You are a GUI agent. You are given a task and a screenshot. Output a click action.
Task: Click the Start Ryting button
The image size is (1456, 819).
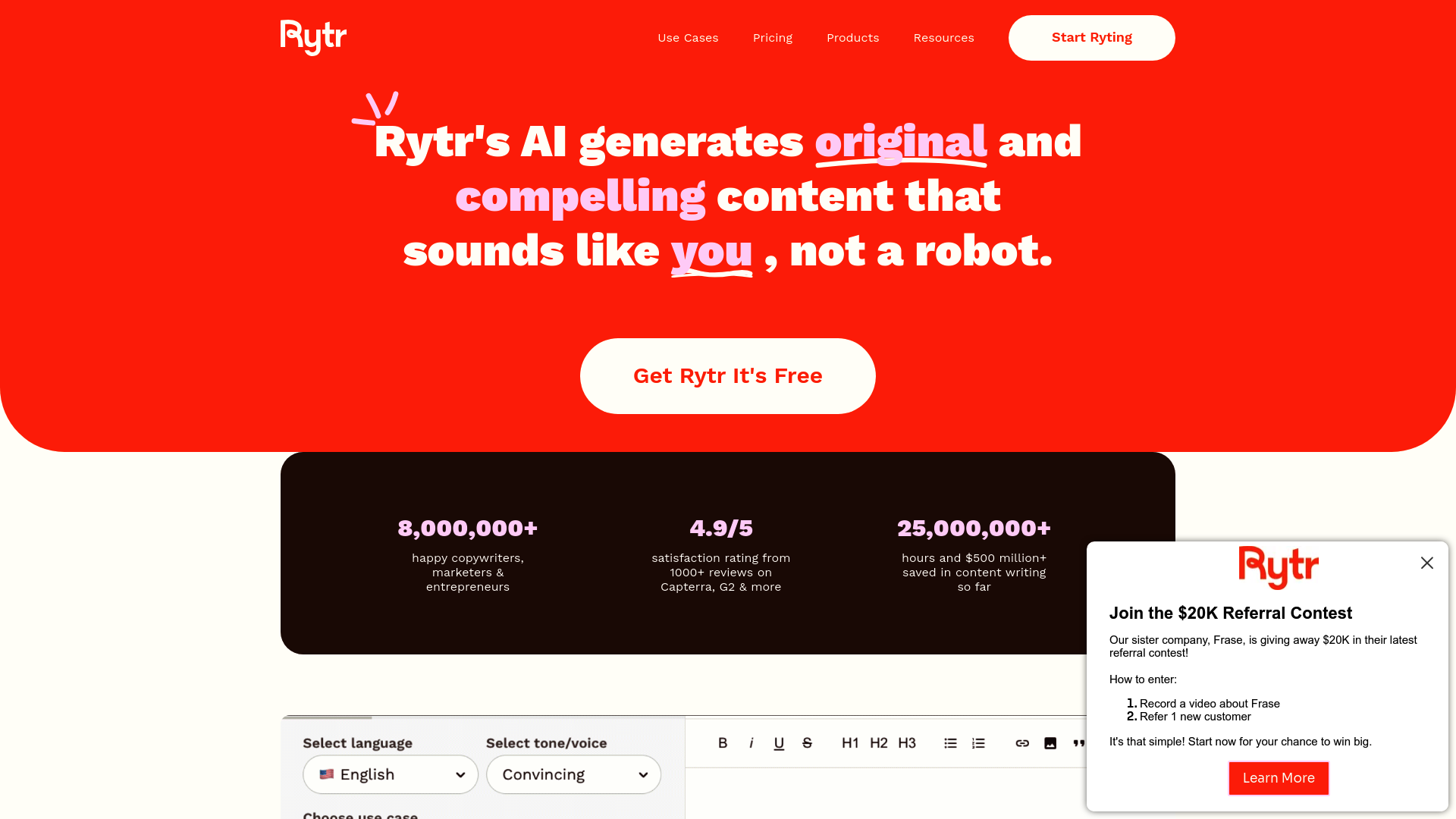[x=1092, y=38]
